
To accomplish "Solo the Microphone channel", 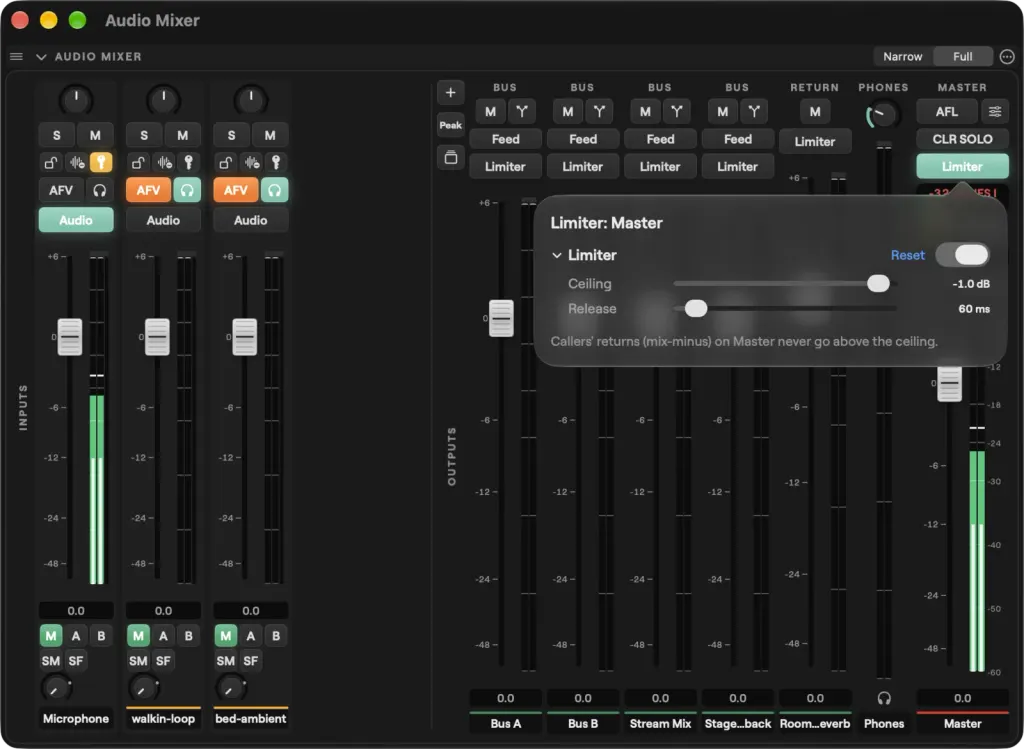I will click(x=57, y=136).
